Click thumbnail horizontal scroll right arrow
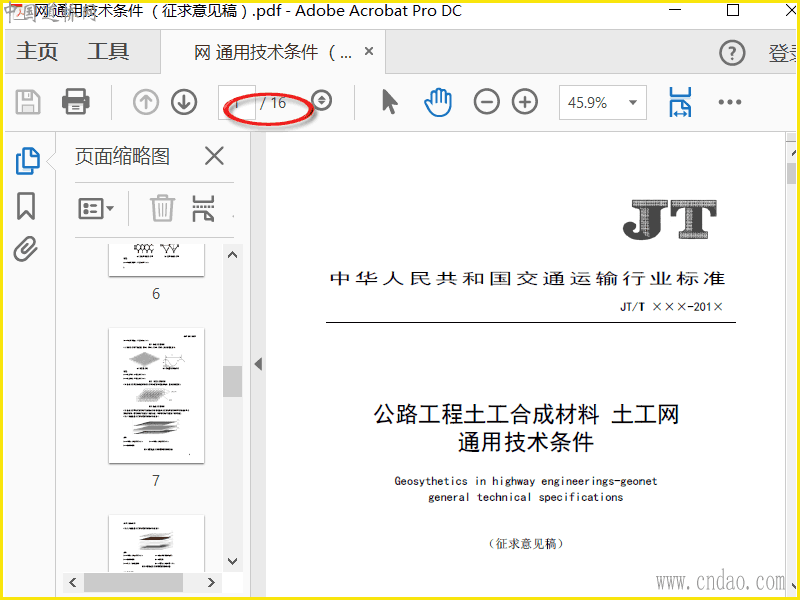The width and height of the screenshot is (800, 600). 211,582
